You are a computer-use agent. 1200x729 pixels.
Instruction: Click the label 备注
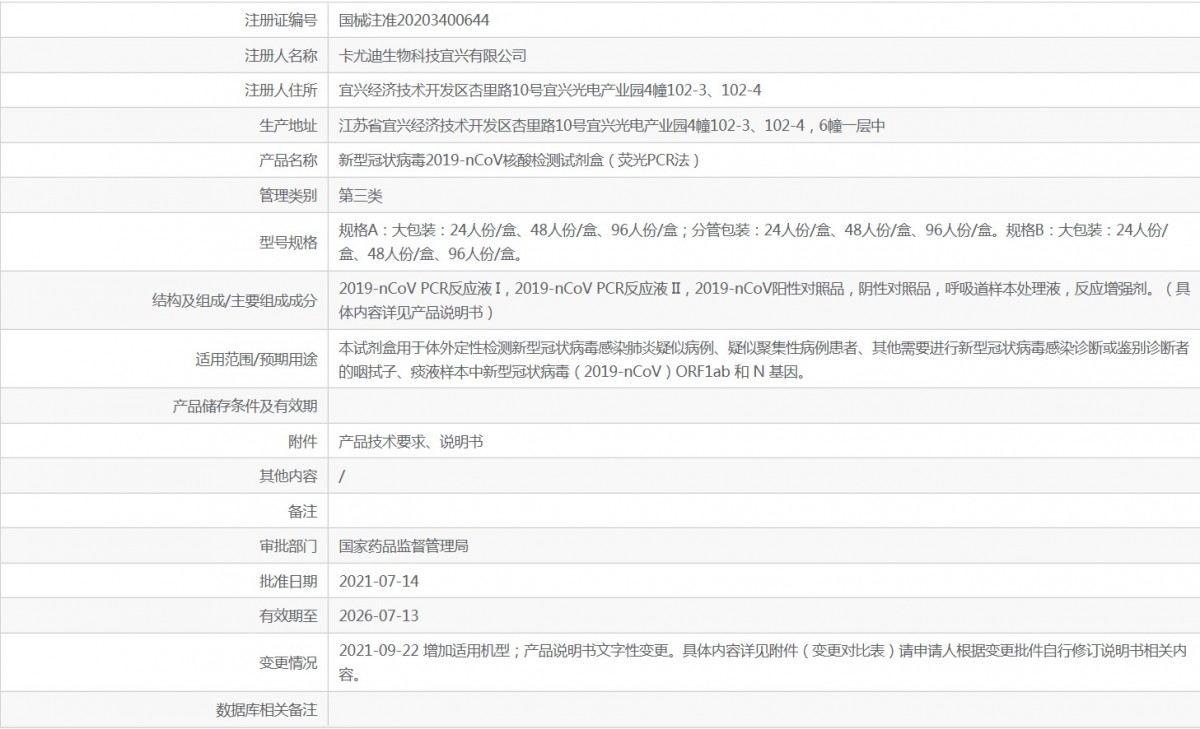(x=302, y=511)
